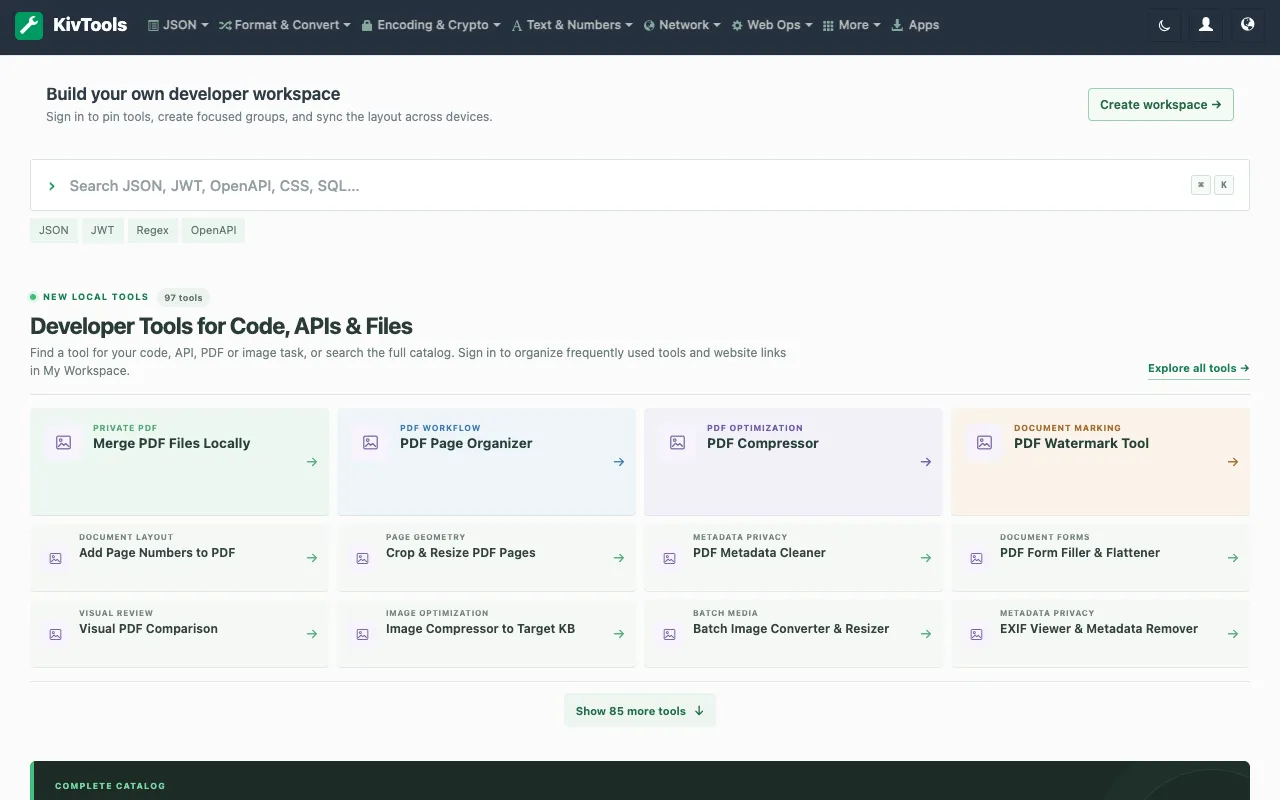Click the Create workspace button
The height and width of the screenshot is (800, 1280).
coord(1160,104)
